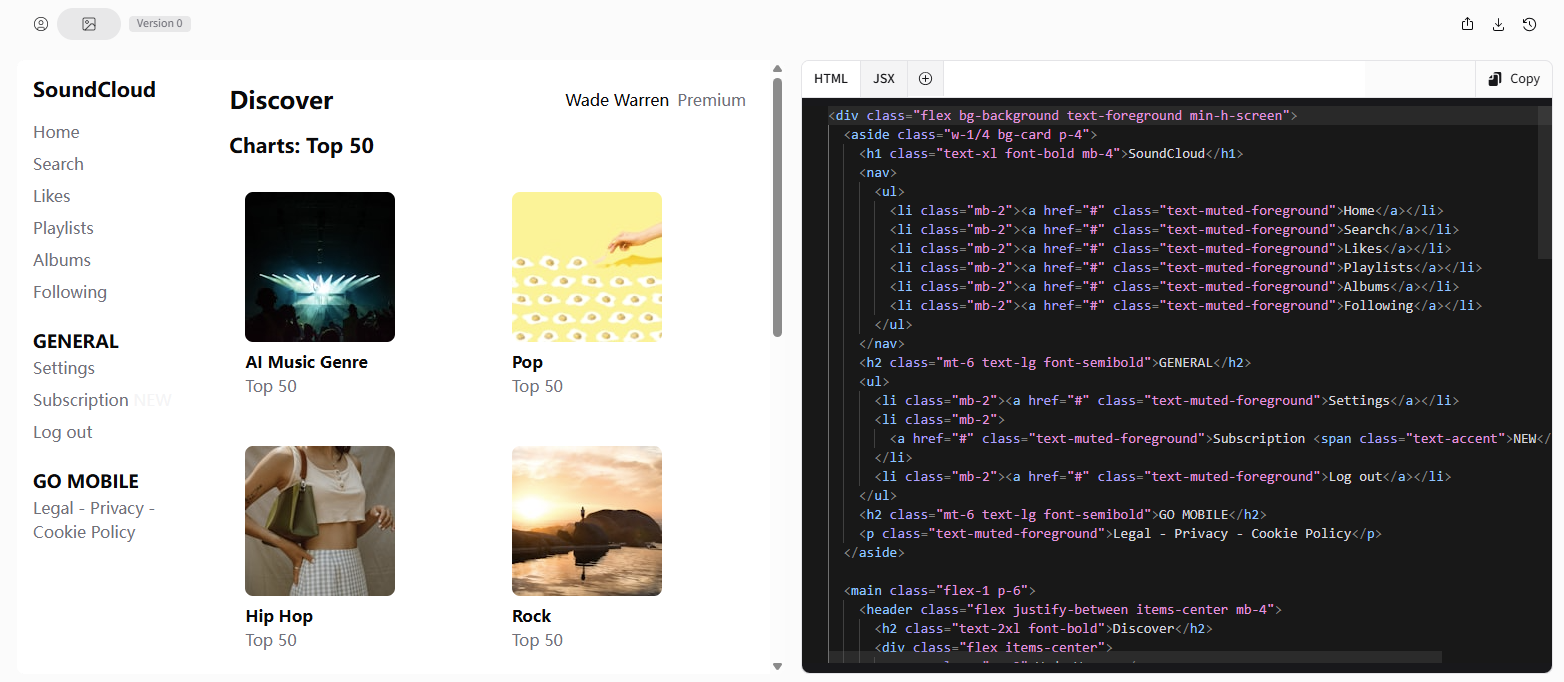Open the Rock chart sunset thumbnail

pos(587,521)
